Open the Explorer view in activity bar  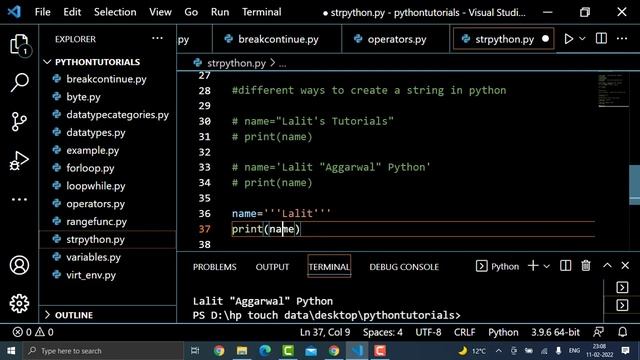(x=19, y=44)
